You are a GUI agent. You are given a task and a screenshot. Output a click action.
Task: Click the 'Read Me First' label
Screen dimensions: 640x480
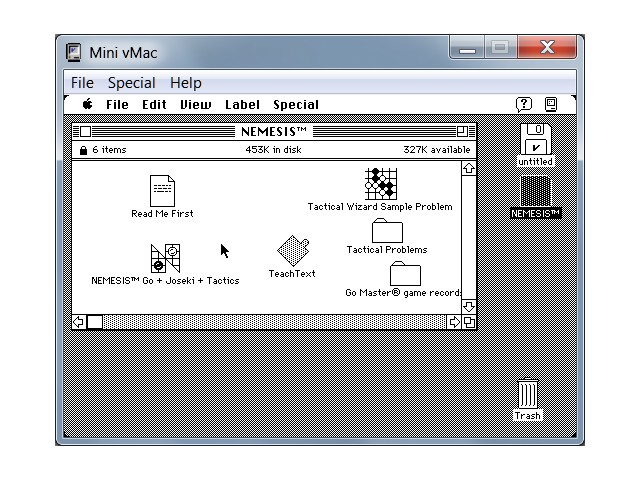click(162, 213)
